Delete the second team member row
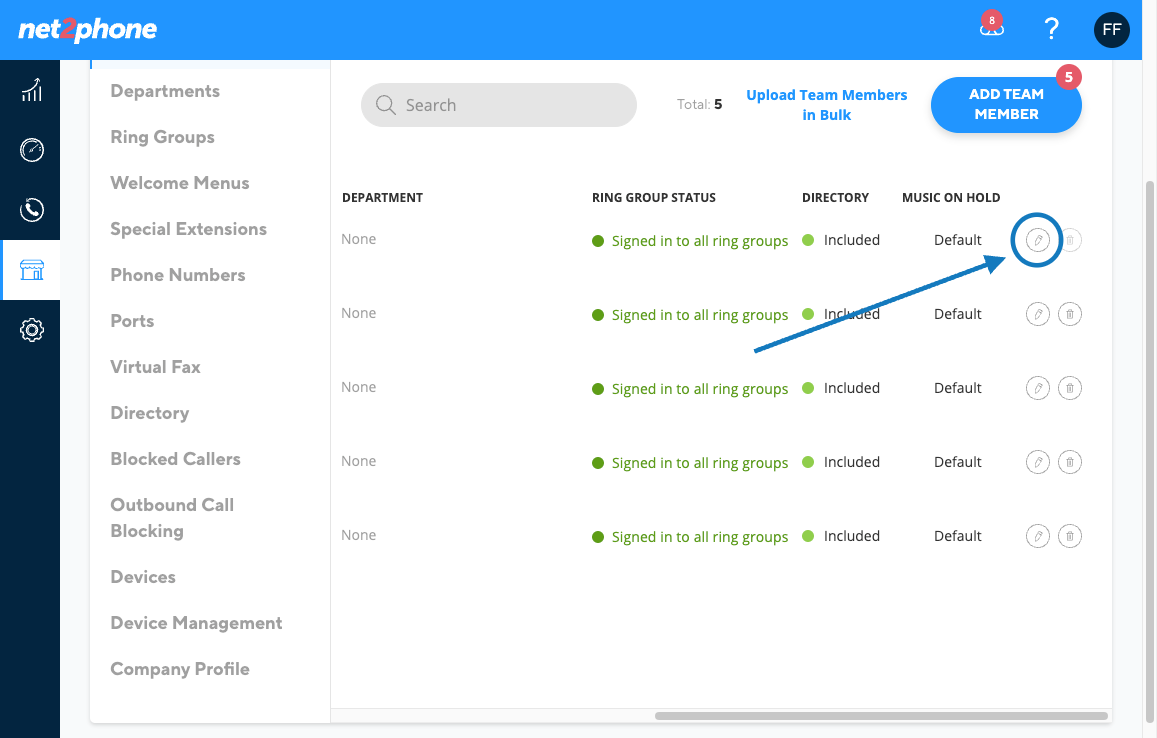Viewport: 1157px width, 738px height. [x=1070, y=314]
